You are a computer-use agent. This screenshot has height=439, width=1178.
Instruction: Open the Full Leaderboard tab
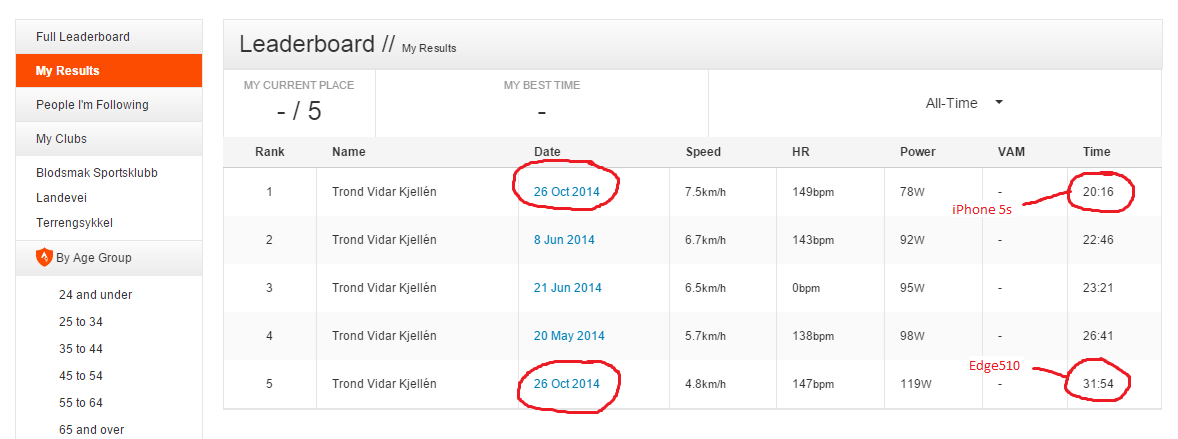(109, 37)
